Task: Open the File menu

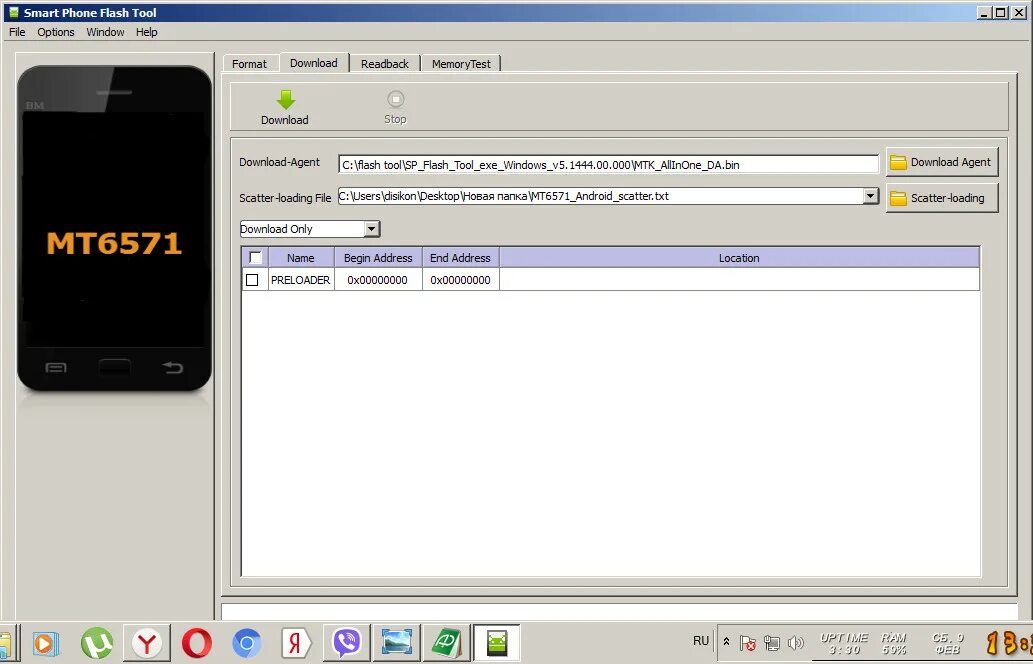Action: pyautogui.click(x=17, y=32)
